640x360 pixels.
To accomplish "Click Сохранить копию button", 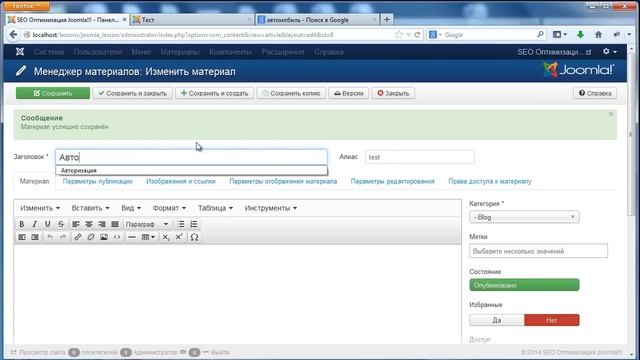I will [291, 93].
